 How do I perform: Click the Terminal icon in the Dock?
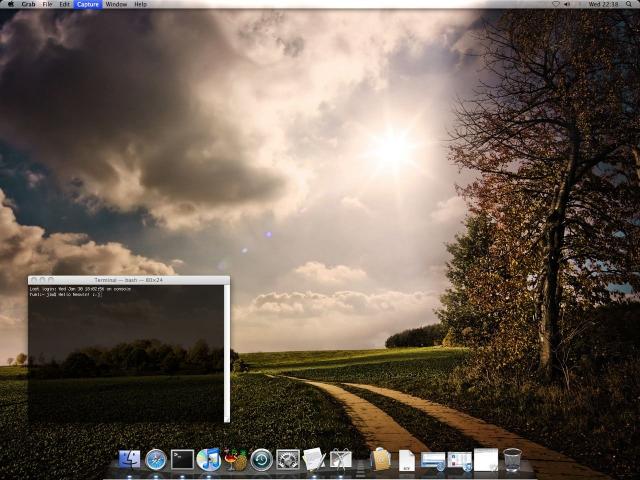(182, 460)
